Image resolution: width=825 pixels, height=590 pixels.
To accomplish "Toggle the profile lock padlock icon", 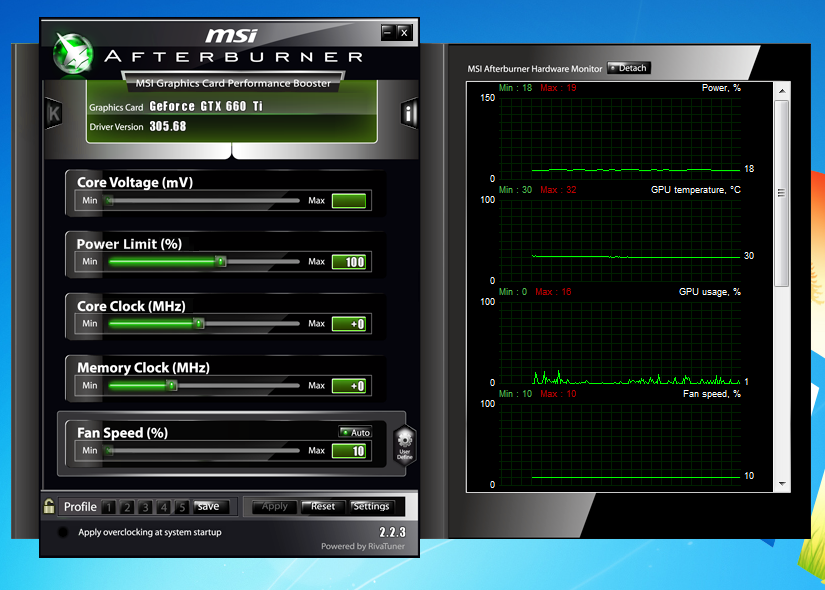I will (49, 506).
